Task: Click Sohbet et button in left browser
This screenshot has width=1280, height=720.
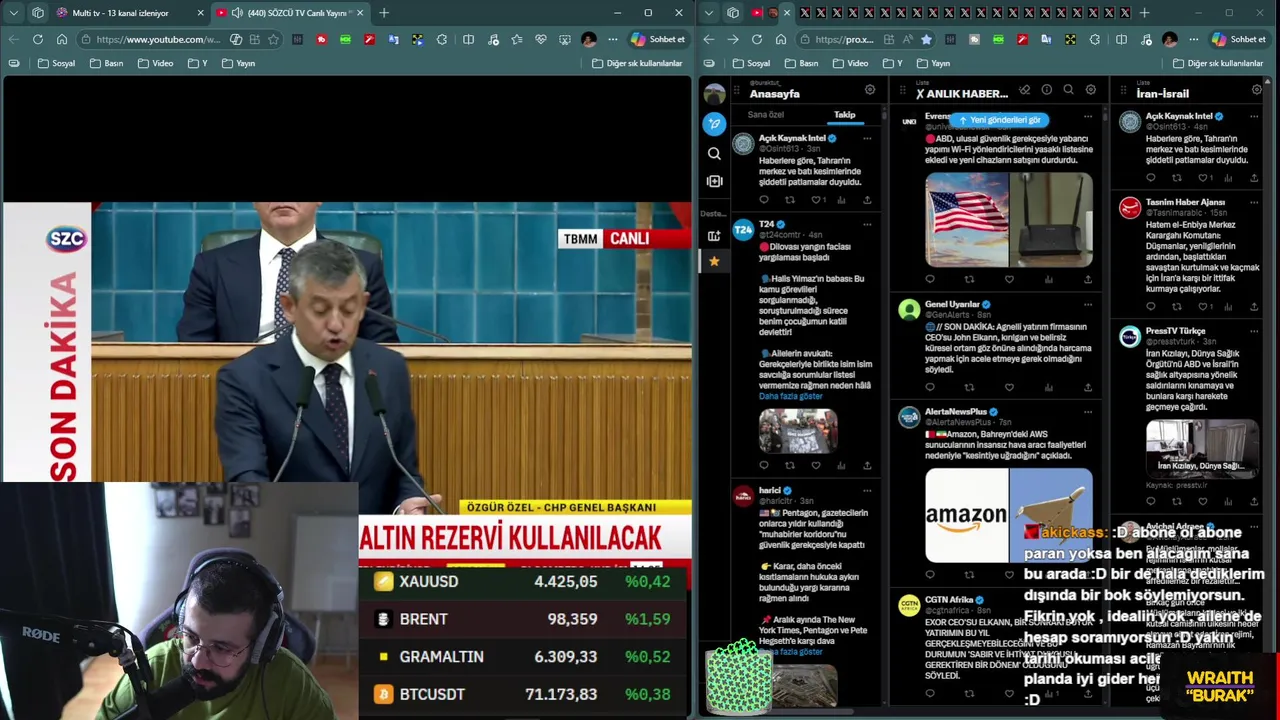Action: click(x=658, y=39)
